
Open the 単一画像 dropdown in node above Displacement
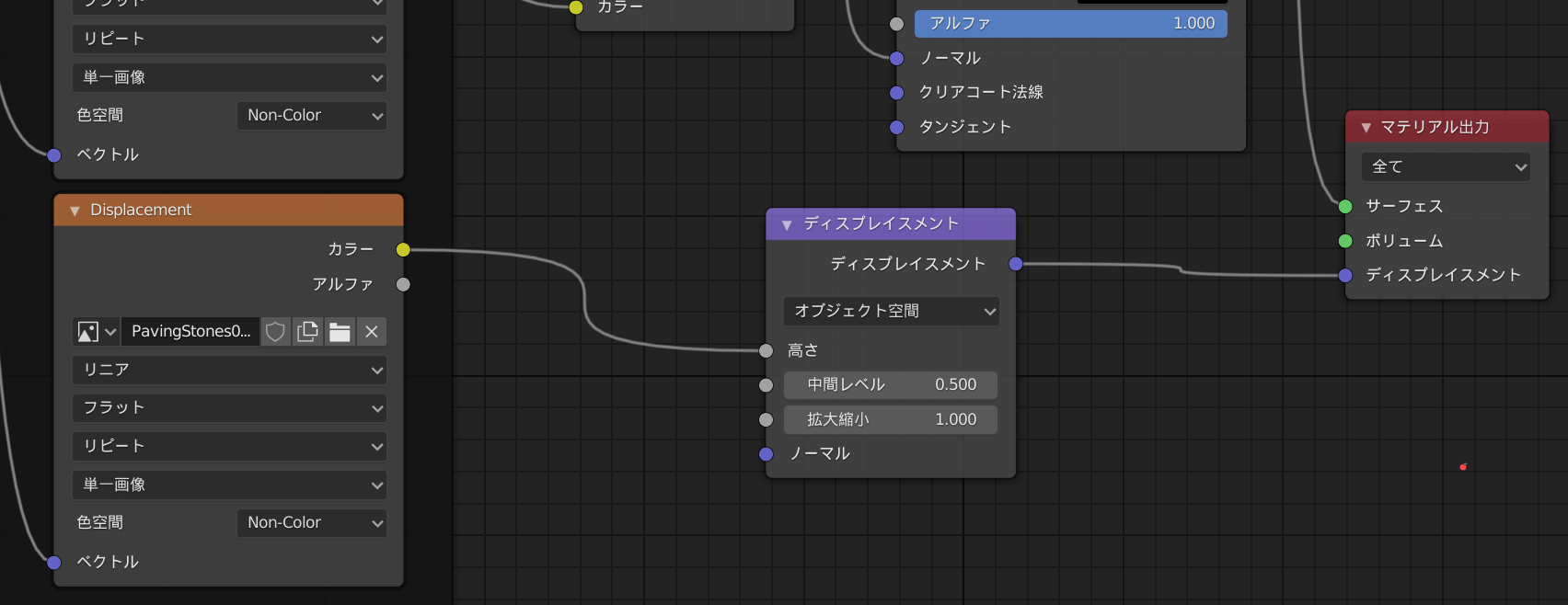[x=229, y=77]
